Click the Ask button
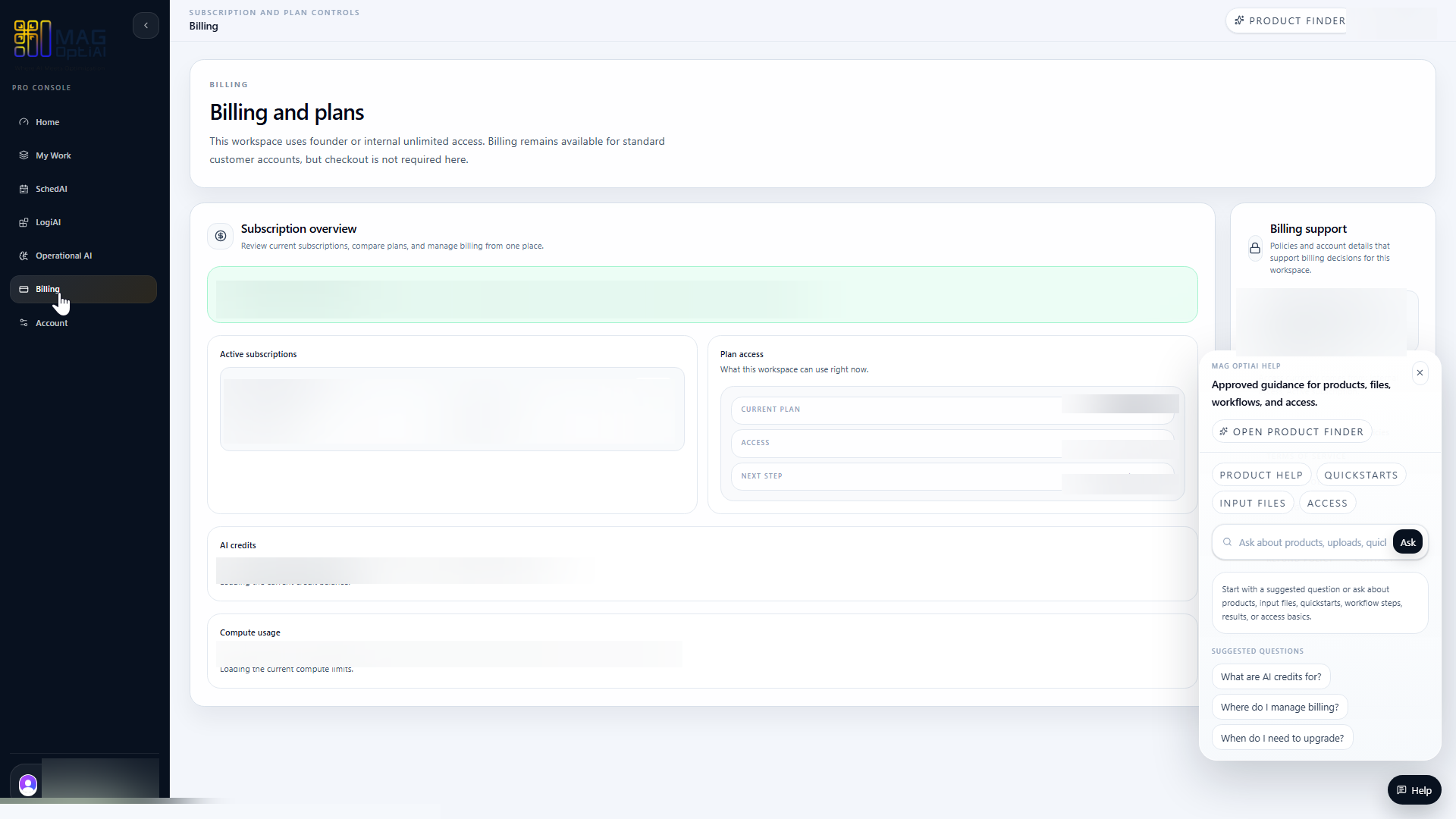 click(x=1407, y=542)
